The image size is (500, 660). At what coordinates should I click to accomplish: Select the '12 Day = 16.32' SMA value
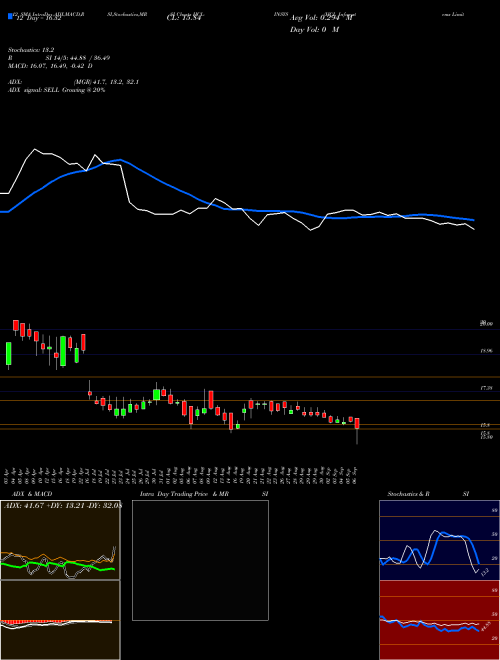(x=37, y=18)
